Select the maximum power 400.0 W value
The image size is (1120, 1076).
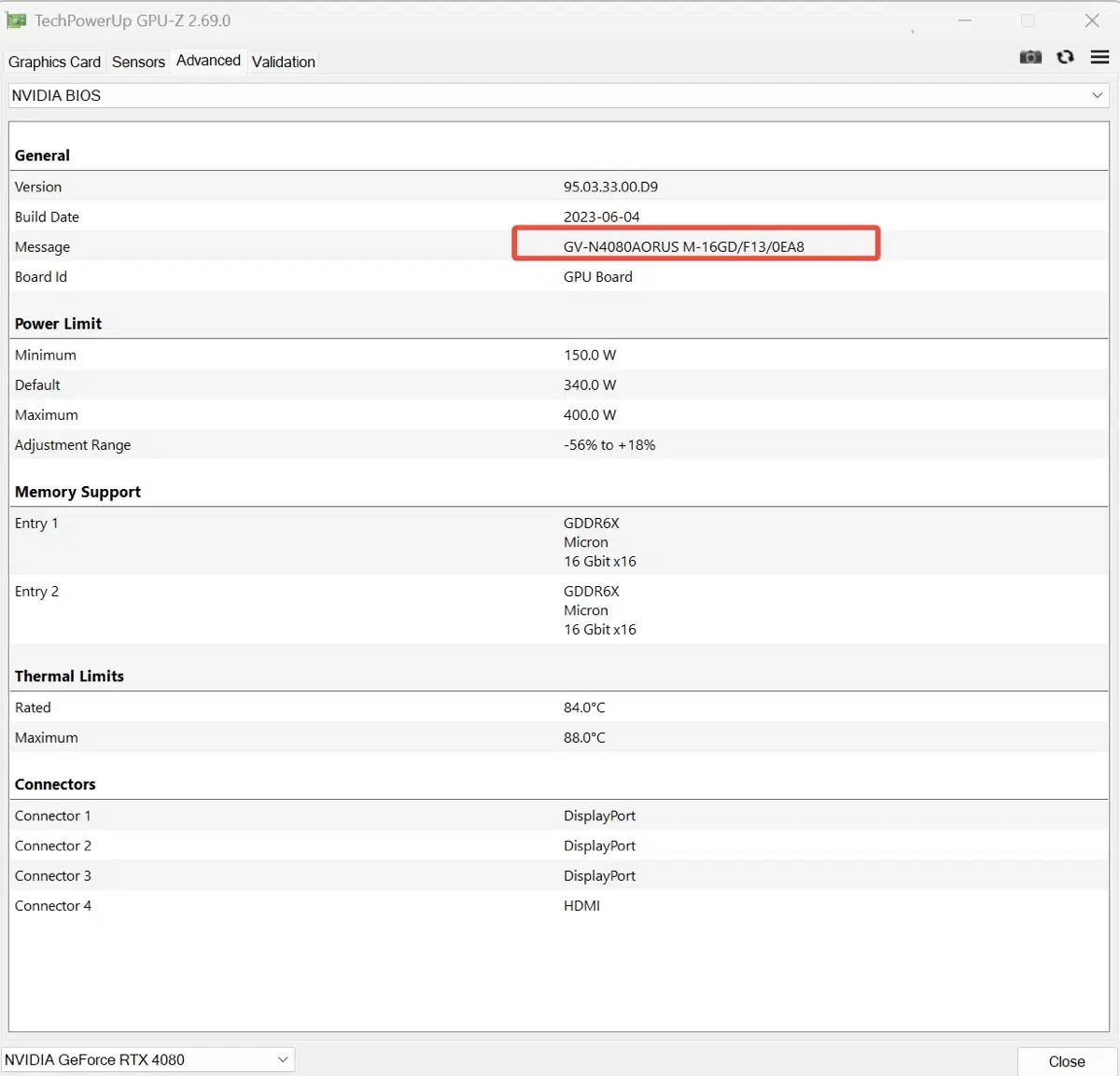pos(589,414)
